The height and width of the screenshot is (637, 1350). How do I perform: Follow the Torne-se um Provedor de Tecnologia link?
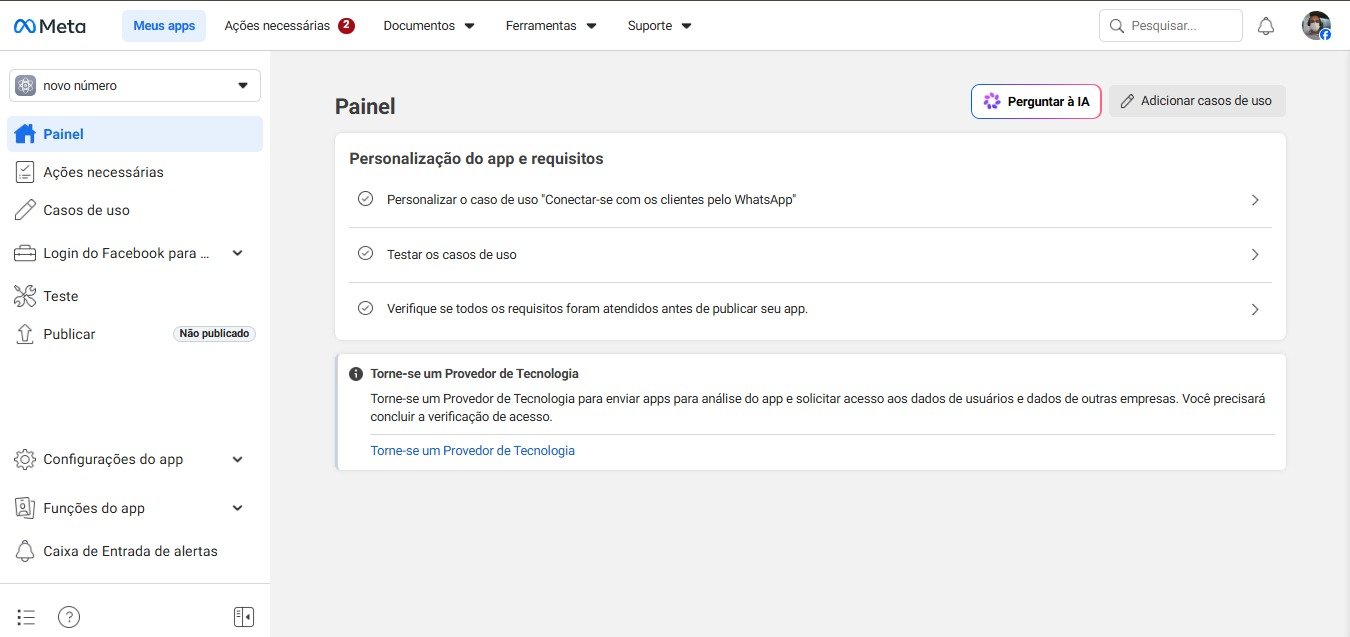(473, 451)
